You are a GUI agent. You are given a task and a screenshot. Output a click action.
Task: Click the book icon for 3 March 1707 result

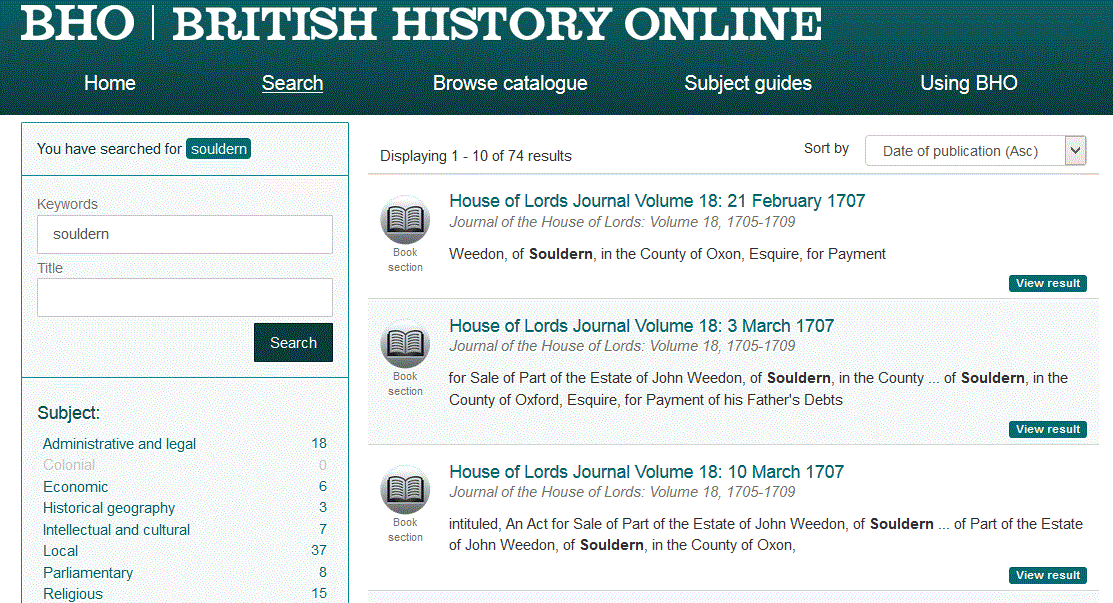coord(405,344)
